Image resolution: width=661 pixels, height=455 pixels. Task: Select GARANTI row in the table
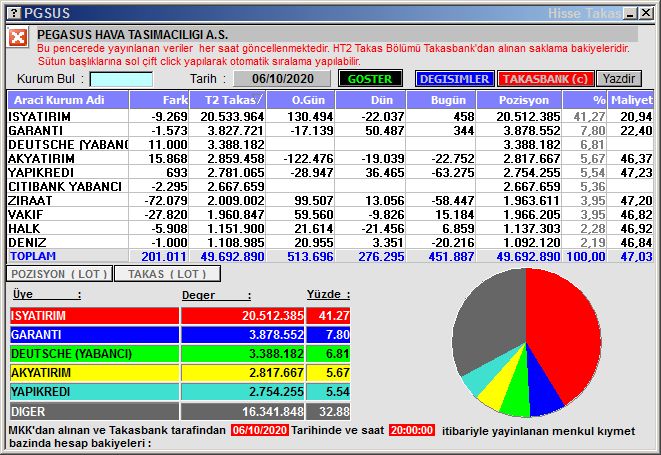[x=330, y=130]
